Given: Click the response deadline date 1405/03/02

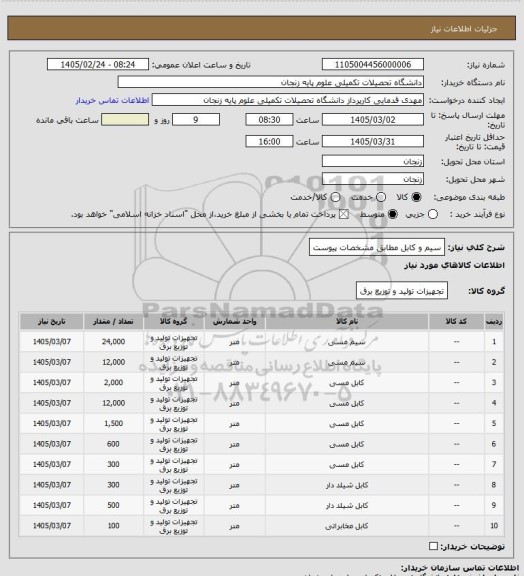Looking at the screenshot, I should 373,120.
